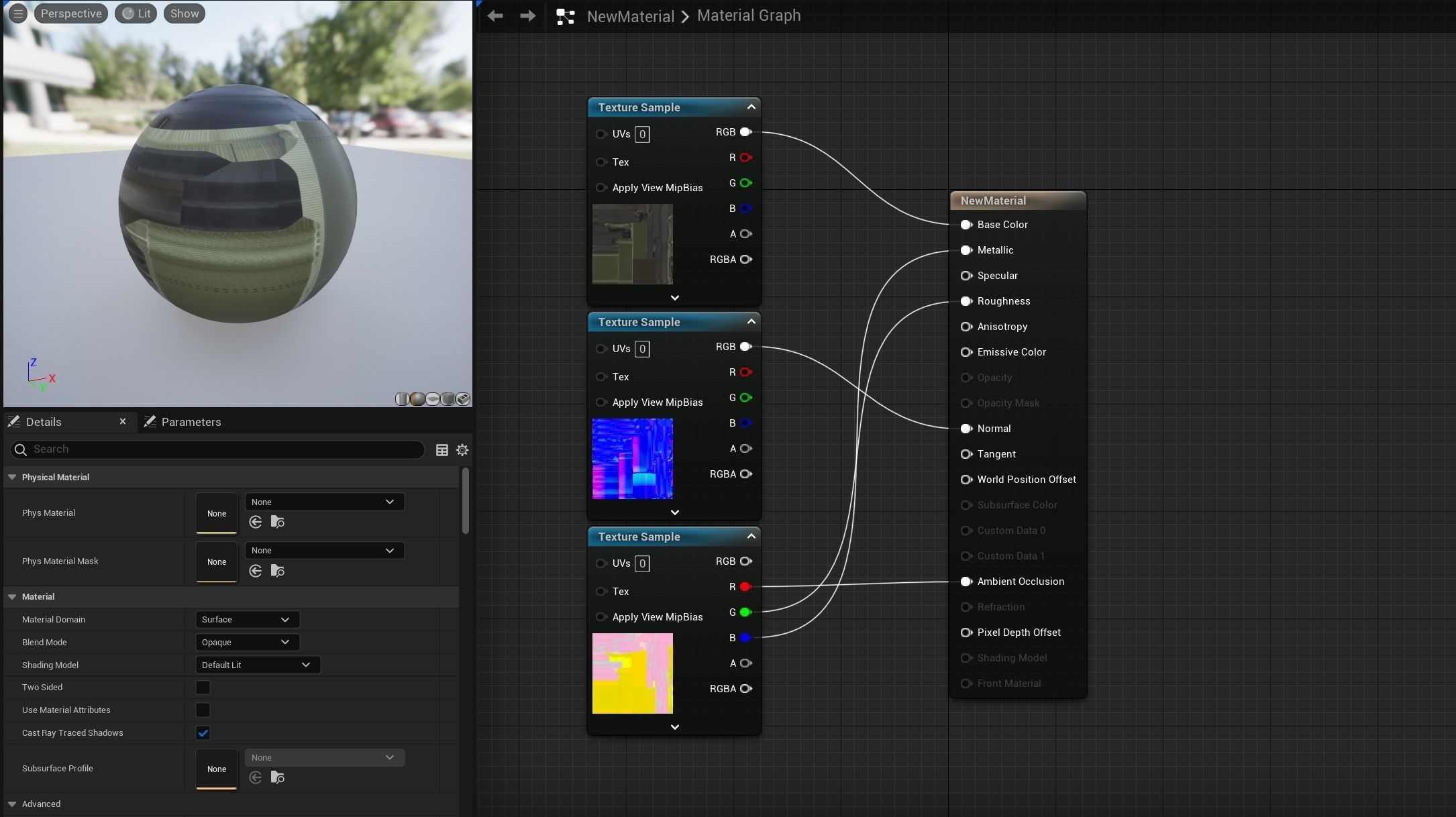Browse to Phys Material asset in content browser

coord(277,522)
